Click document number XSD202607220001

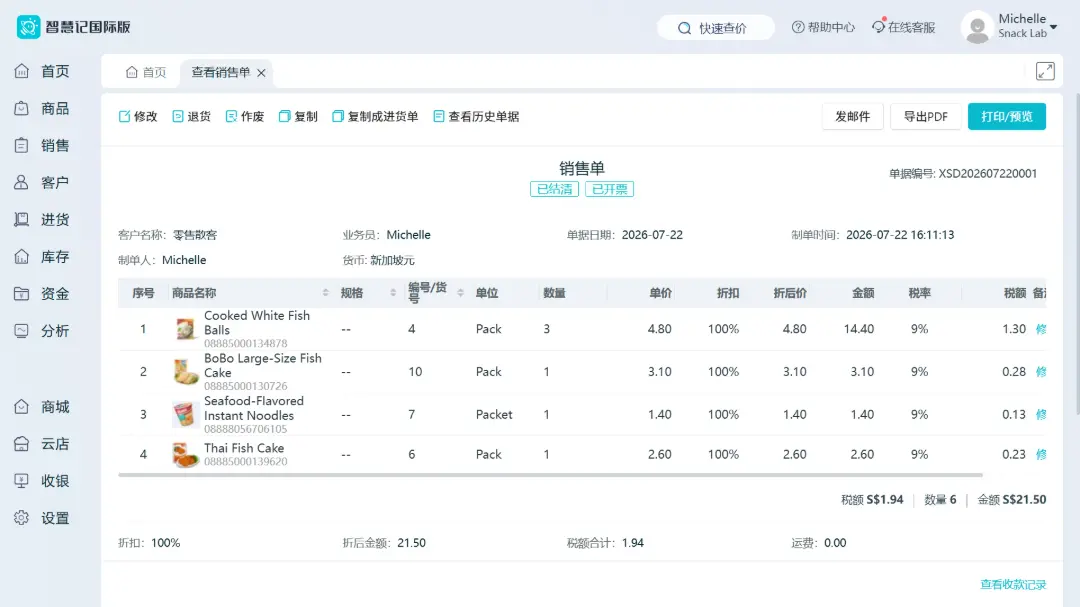(988, 174)
